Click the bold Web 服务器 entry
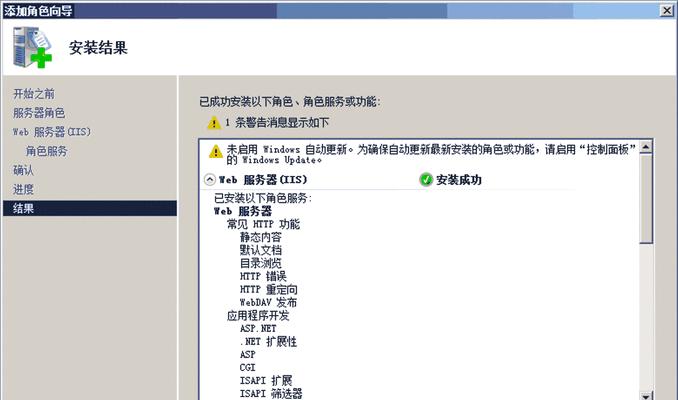Viewport: 678px width, 400px height. point(243,211)
